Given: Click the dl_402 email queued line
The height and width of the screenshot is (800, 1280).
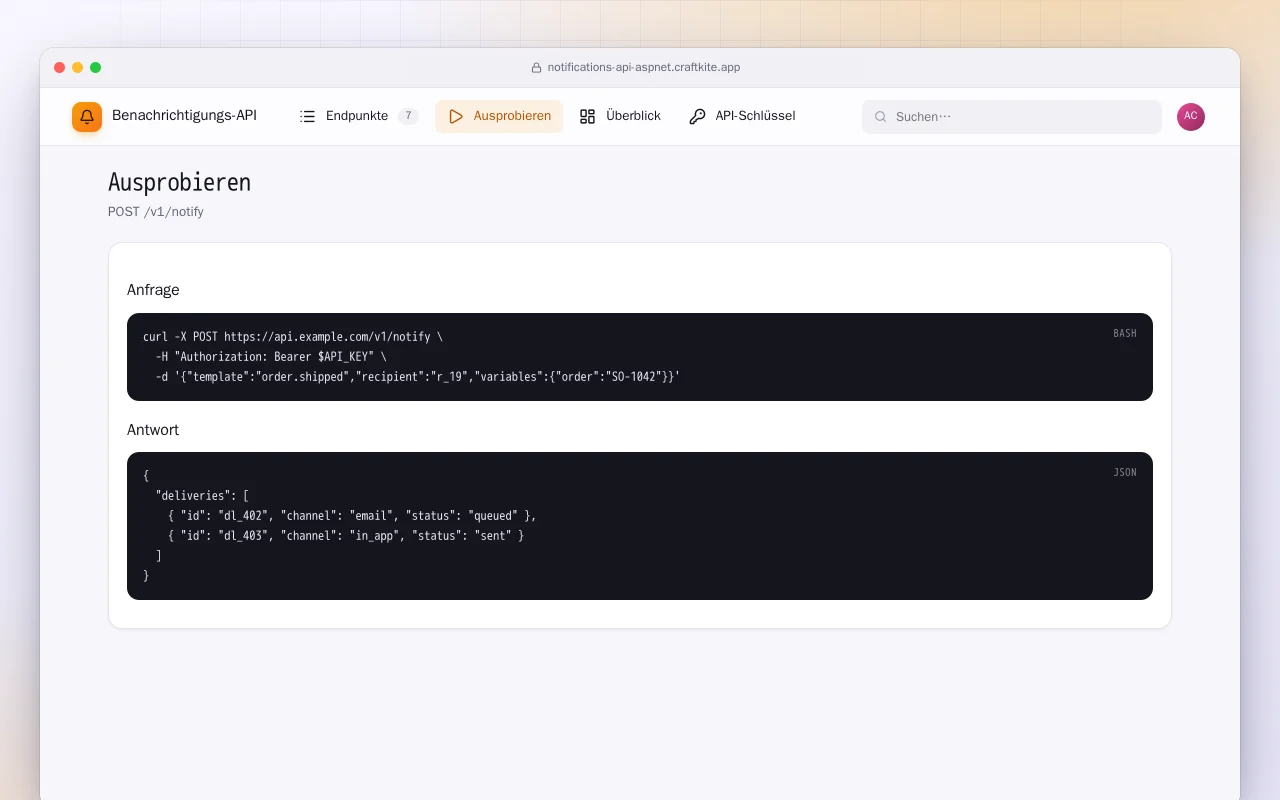Looking at the screenshot, I should (352, 516).
